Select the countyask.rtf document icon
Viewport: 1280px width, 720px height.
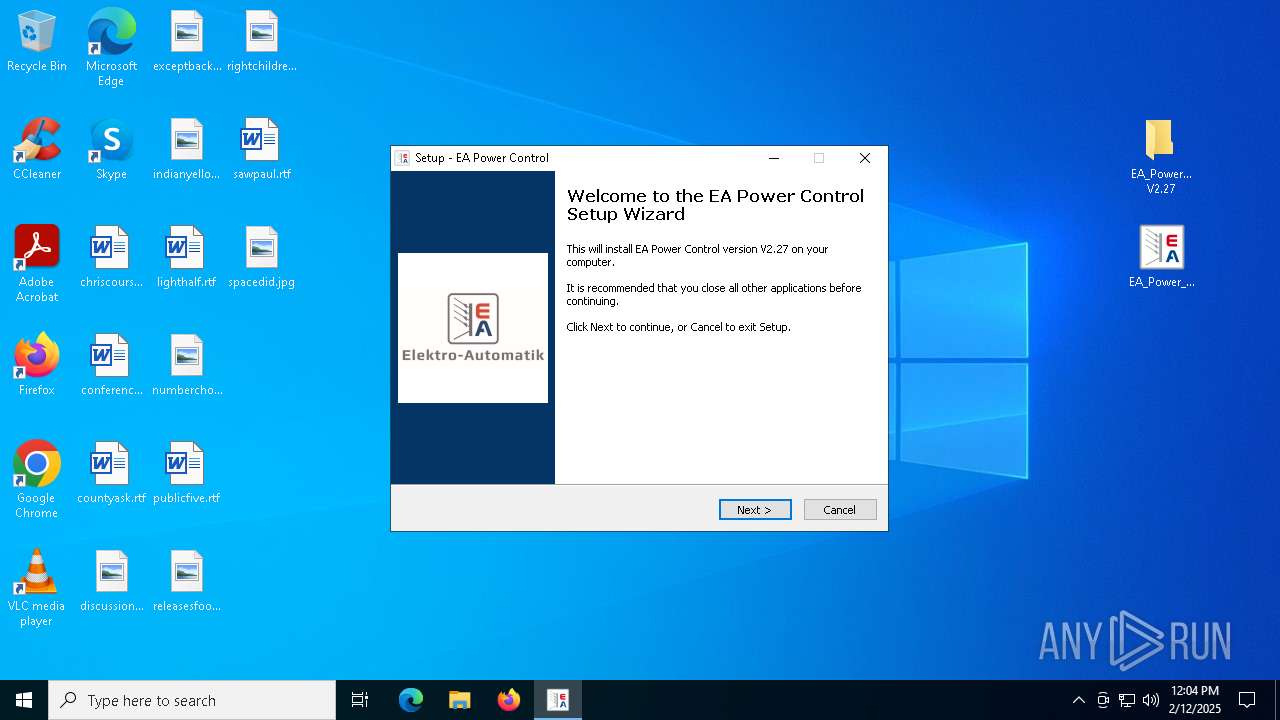(x=111, y=474)
